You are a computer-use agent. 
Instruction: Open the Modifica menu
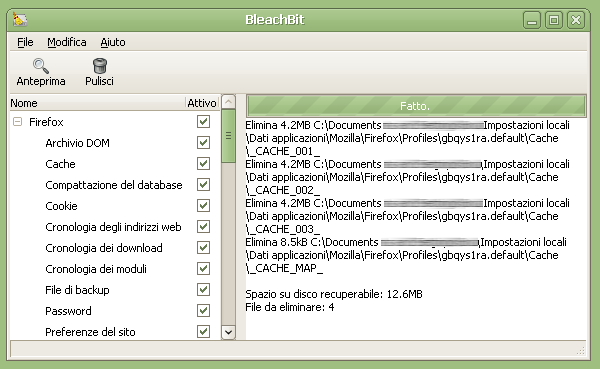[x=67, y=42]
